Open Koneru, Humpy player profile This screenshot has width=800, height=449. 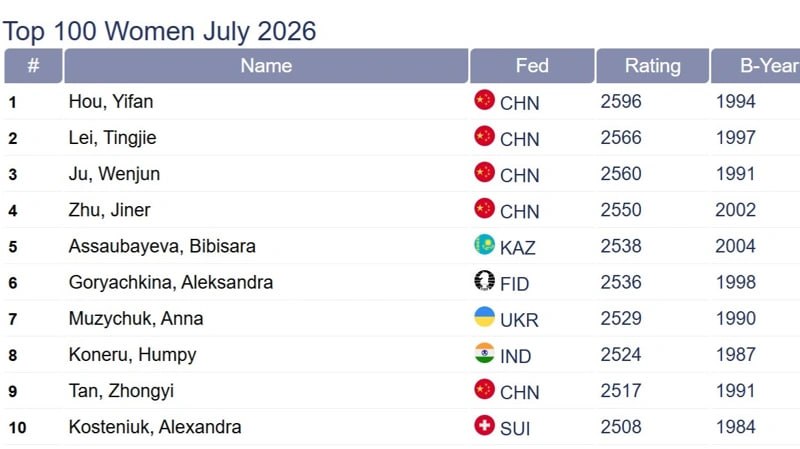tap(133, 355)
